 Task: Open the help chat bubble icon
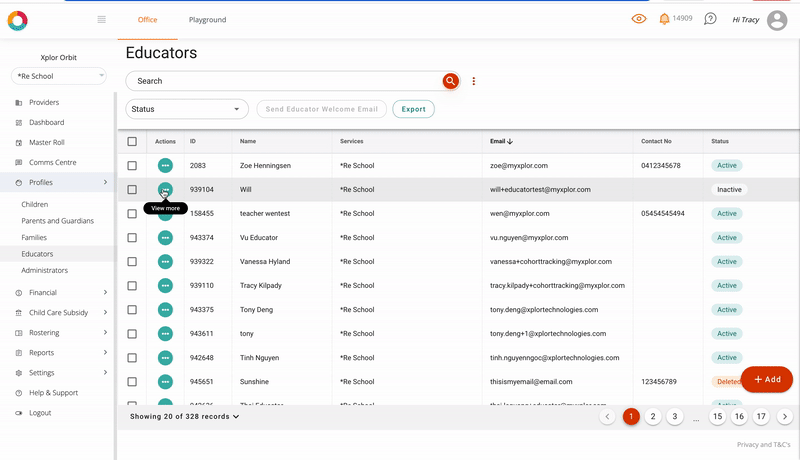click(710, 19)
